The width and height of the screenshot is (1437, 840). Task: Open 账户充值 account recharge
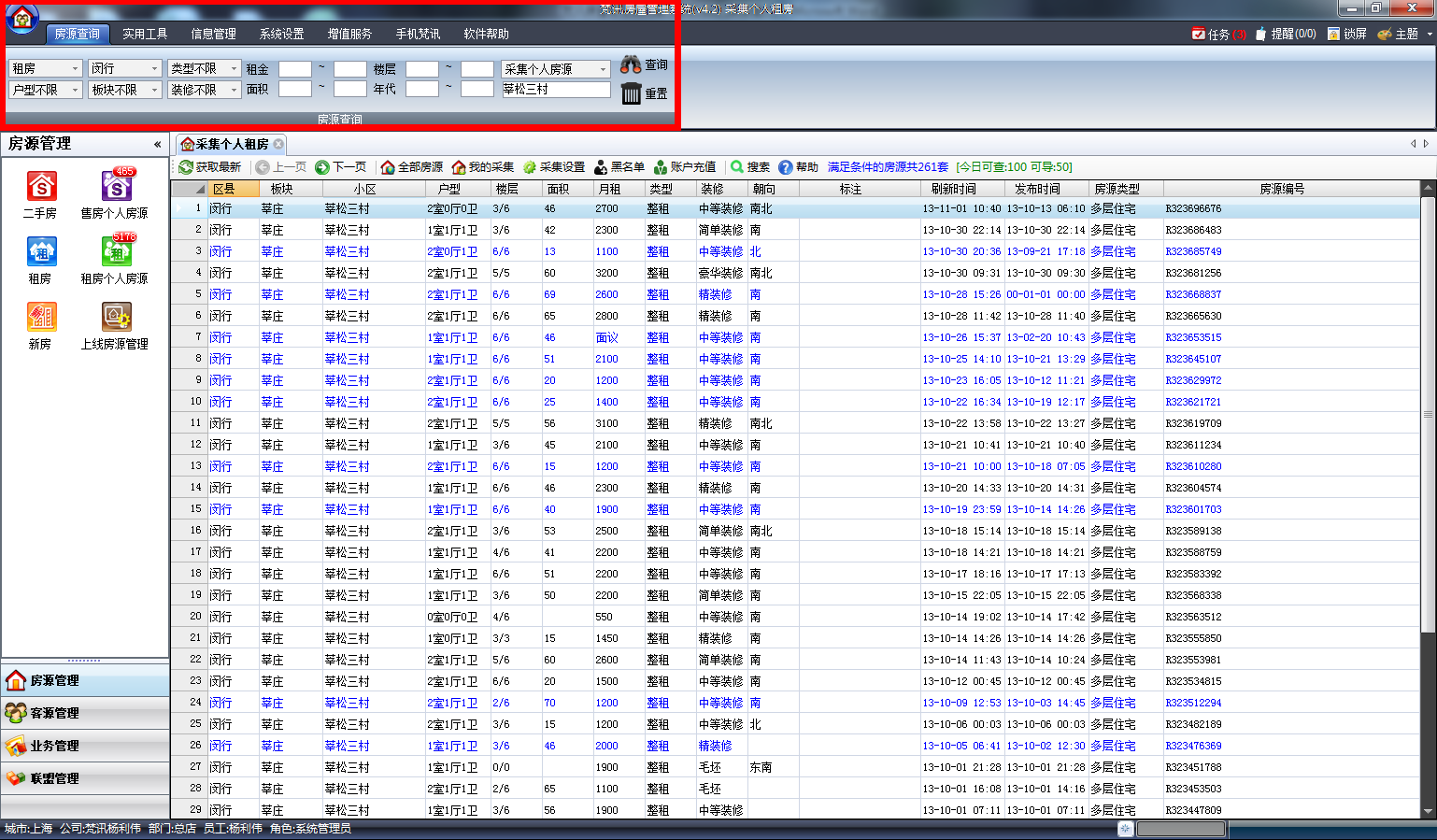click(685, 167)
